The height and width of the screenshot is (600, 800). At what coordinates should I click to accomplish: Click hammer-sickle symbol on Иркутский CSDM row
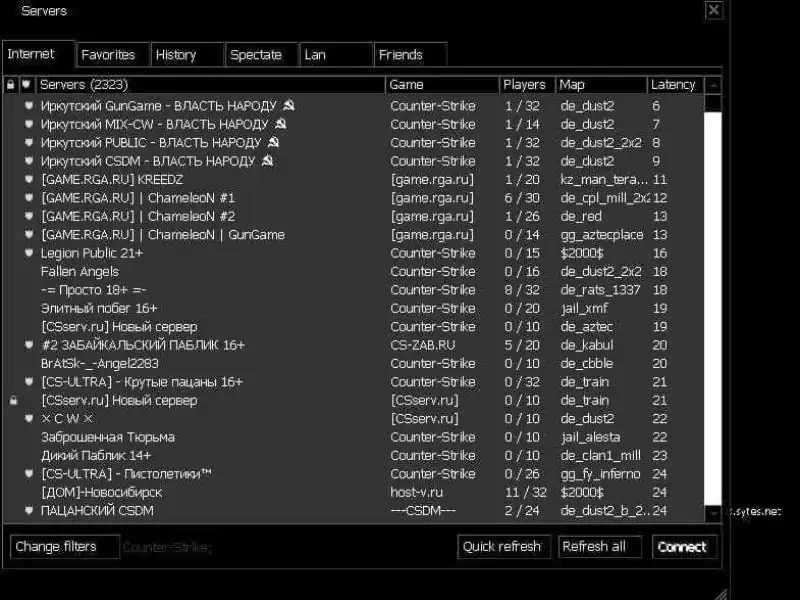click(x=267, y=161)
